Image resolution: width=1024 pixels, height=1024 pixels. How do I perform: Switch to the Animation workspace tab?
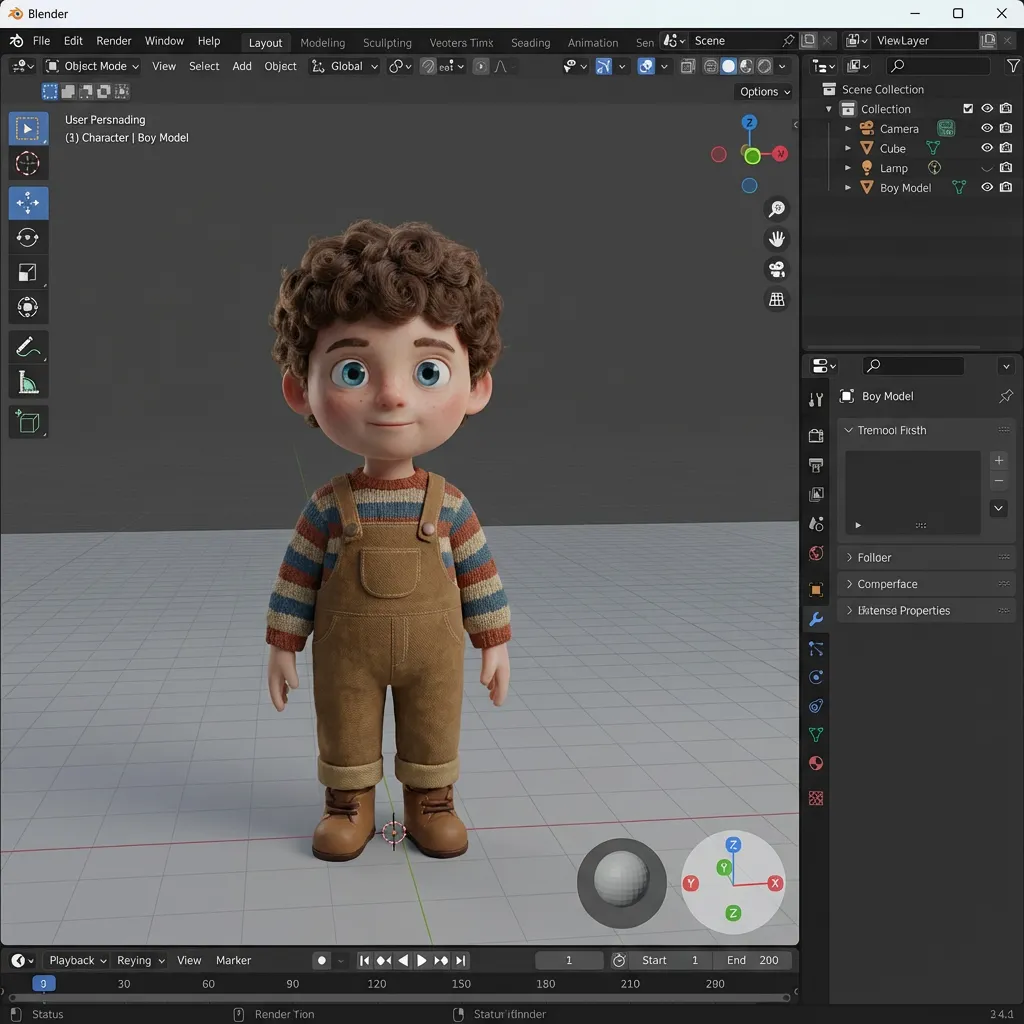point(593,43)
